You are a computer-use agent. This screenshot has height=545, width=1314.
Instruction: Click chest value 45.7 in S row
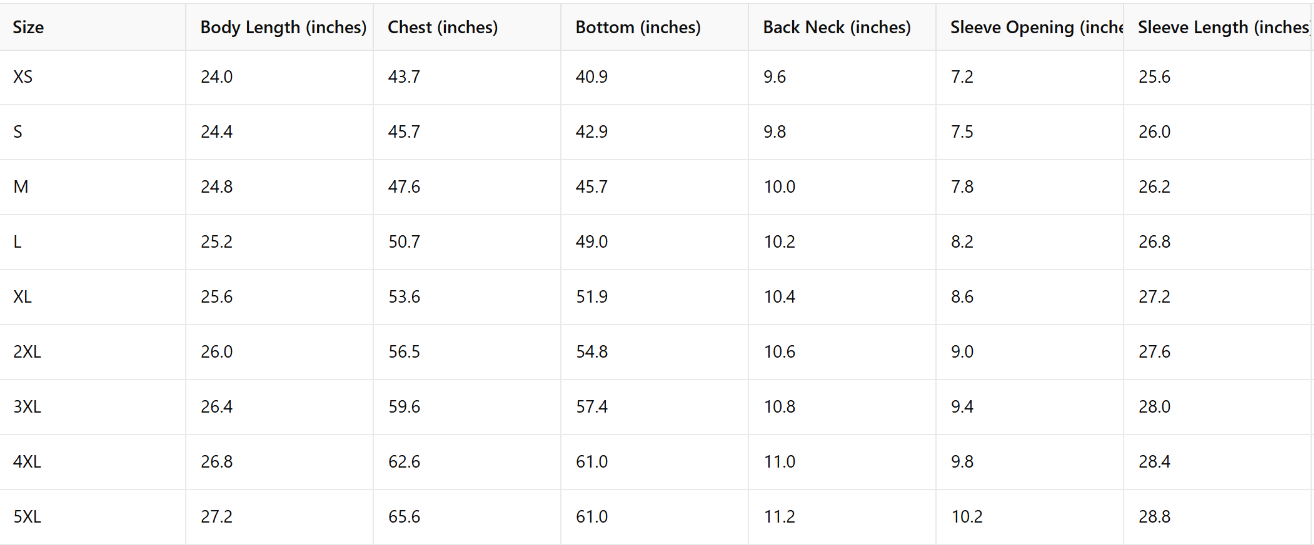point(404,132)
